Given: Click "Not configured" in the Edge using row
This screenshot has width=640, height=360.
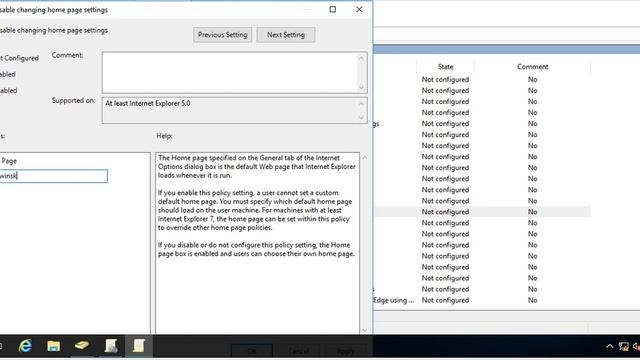Looking at the screenshot, I should [445, 300].
